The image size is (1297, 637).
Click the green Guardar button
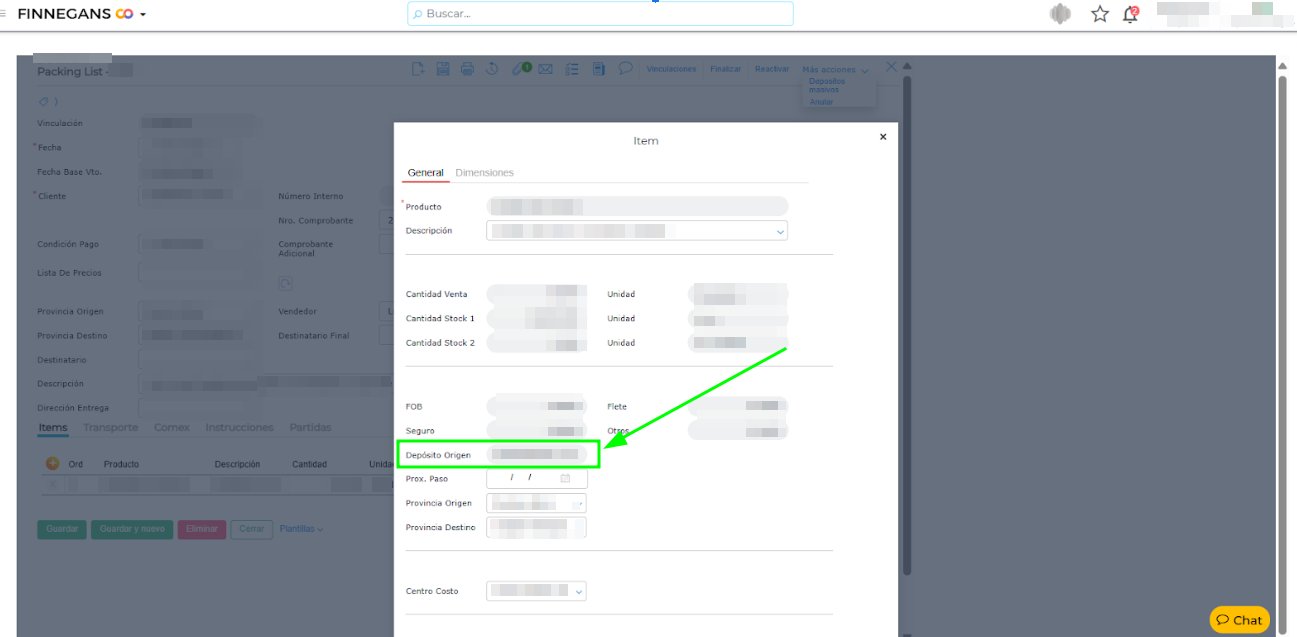[62, 529]
